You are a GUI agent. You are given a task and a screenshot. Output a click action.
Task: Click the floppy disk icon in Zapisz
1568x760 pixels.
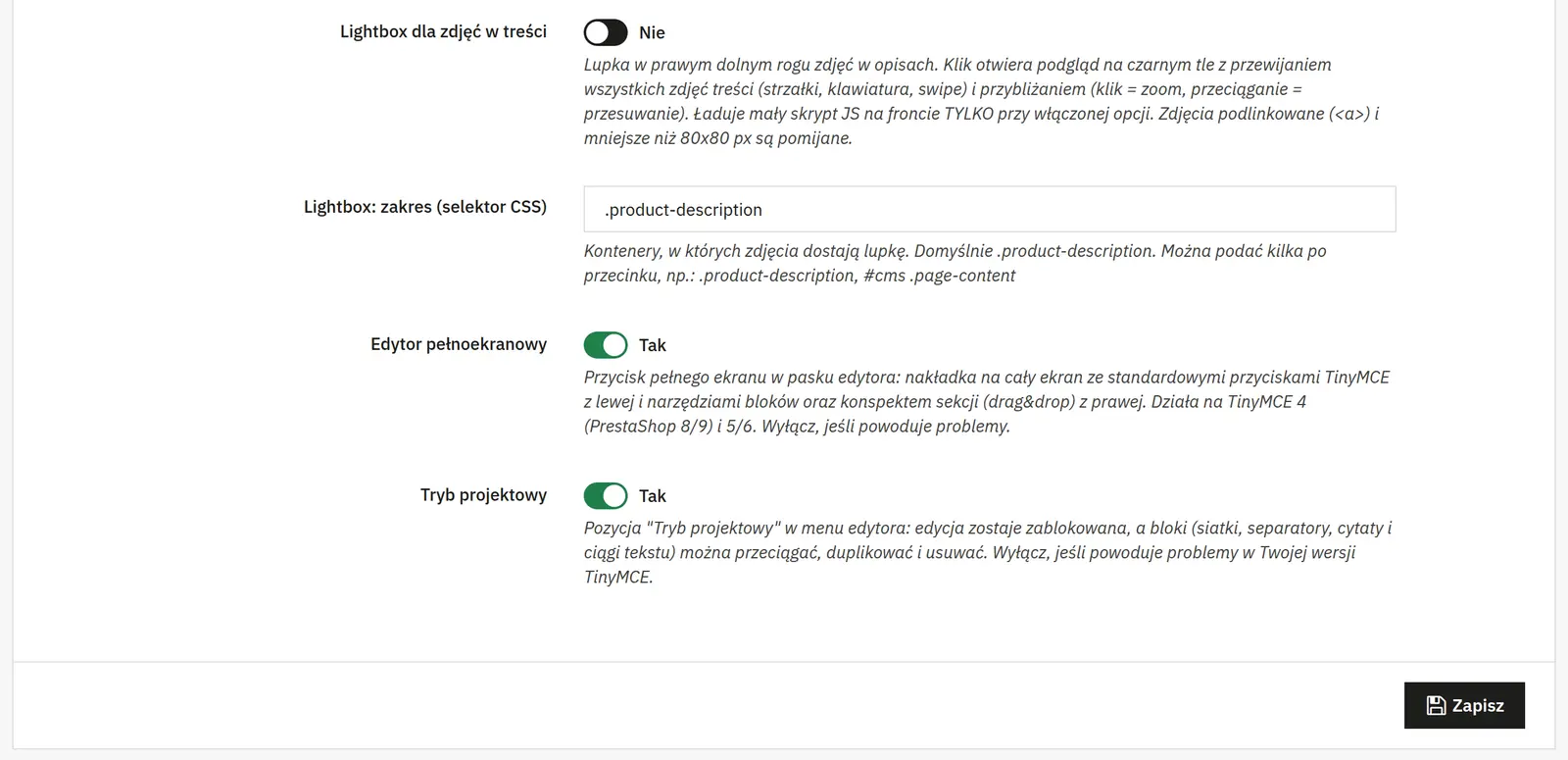[1436, 705]
